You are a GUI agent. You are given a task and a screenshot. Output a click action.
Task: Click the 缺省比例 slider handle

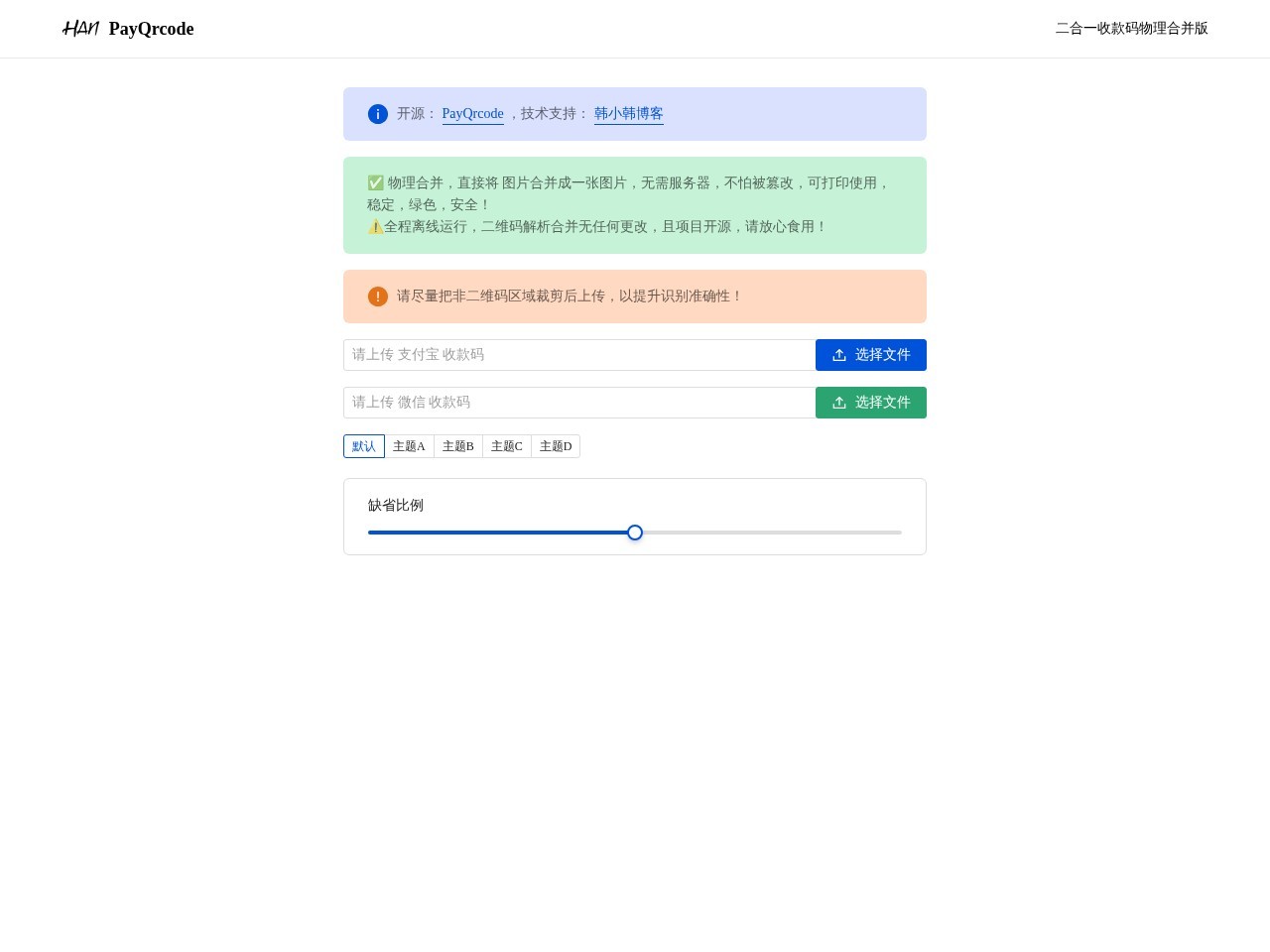click(x=635, y=533)
